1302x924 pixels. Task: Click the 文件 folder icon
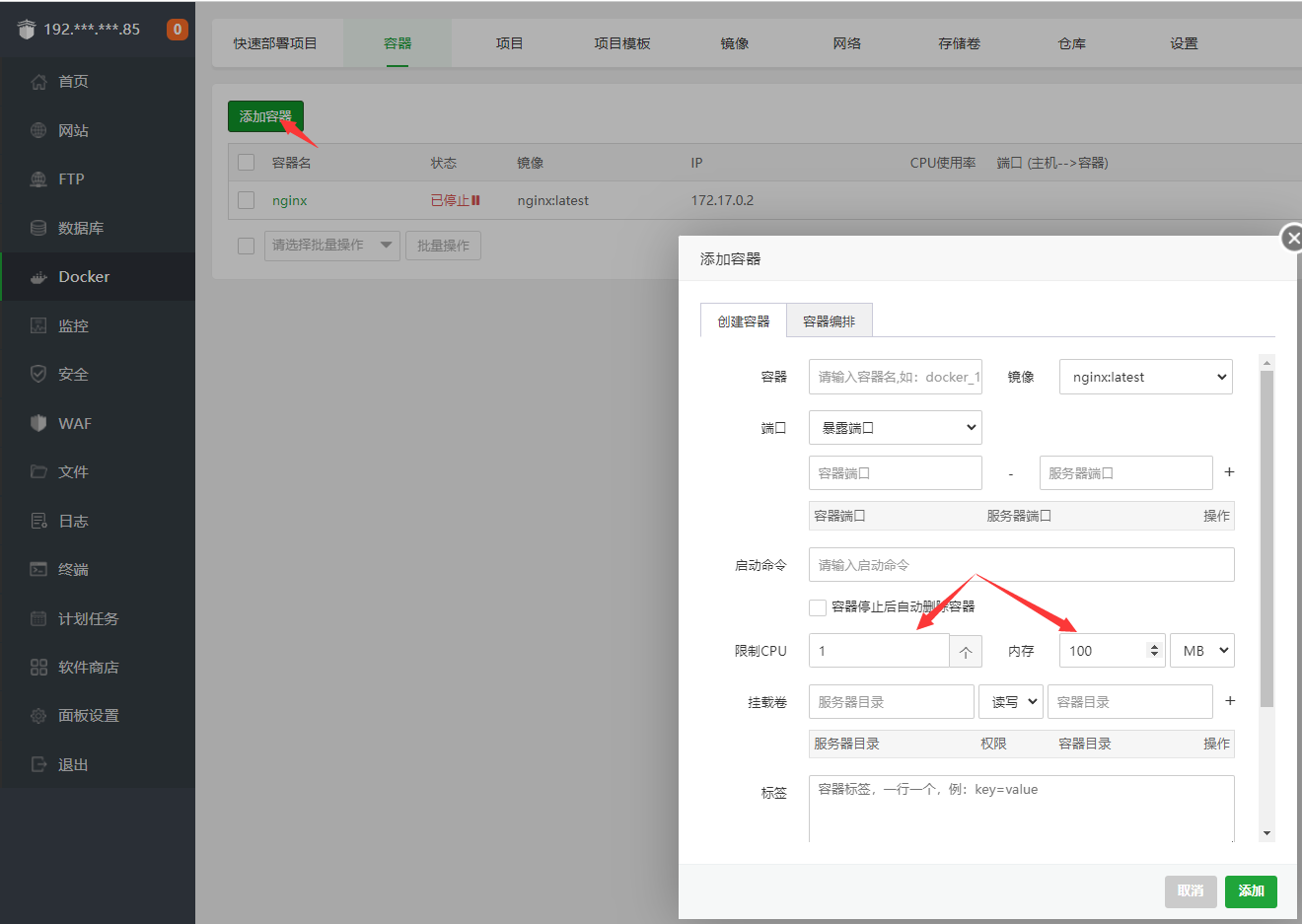[38, 471]
